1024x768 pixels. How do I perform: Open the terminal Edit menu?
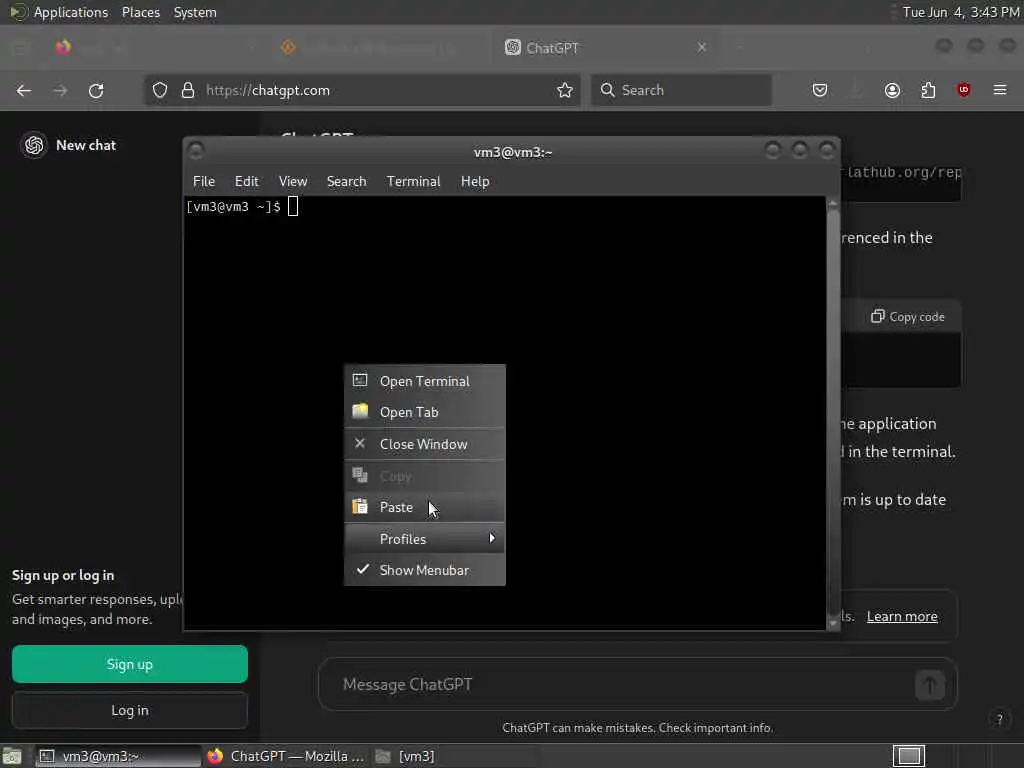click(247, 182)
